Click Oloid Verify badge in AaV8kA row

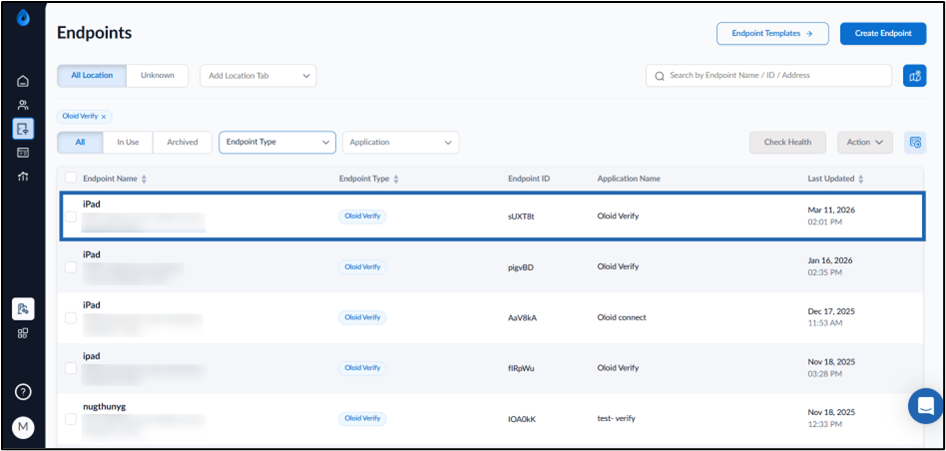tap(362, 317)
